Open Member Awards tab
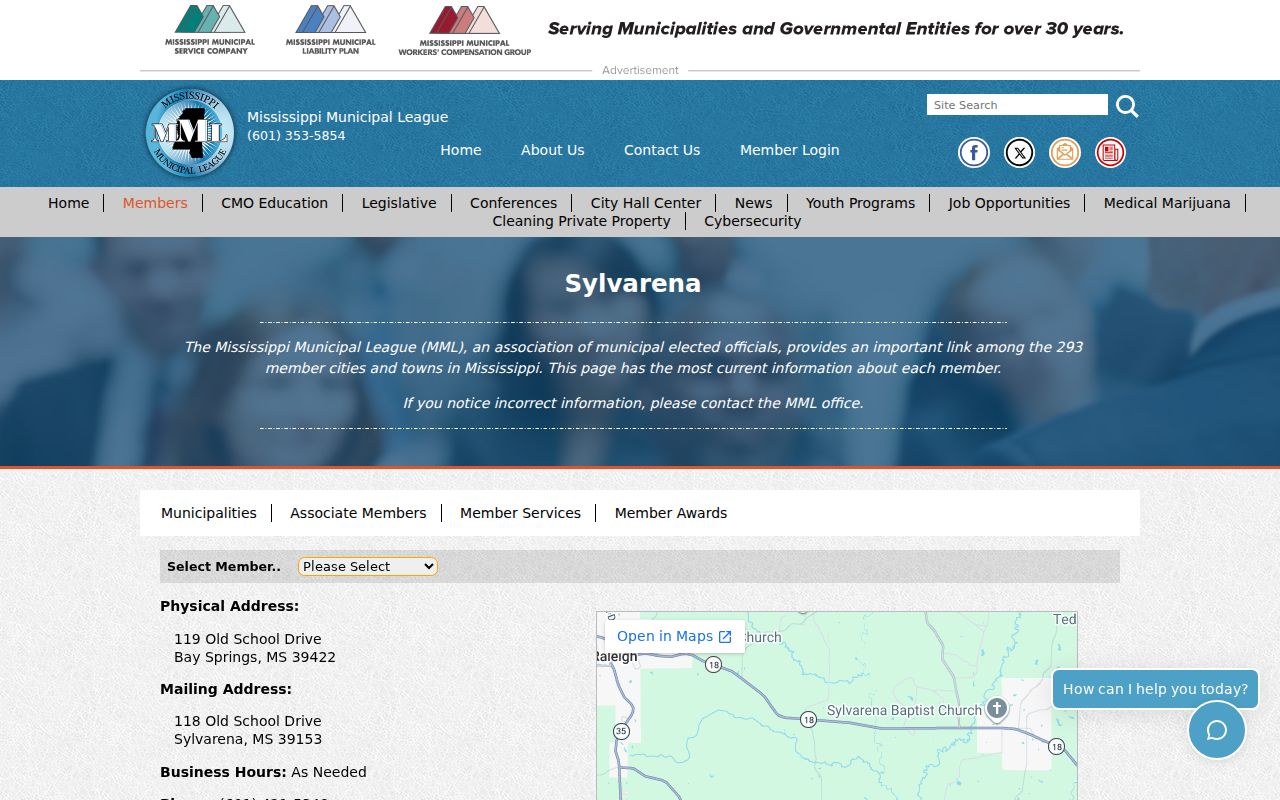This screenshot has width=1280, height=800. point(671,513)
